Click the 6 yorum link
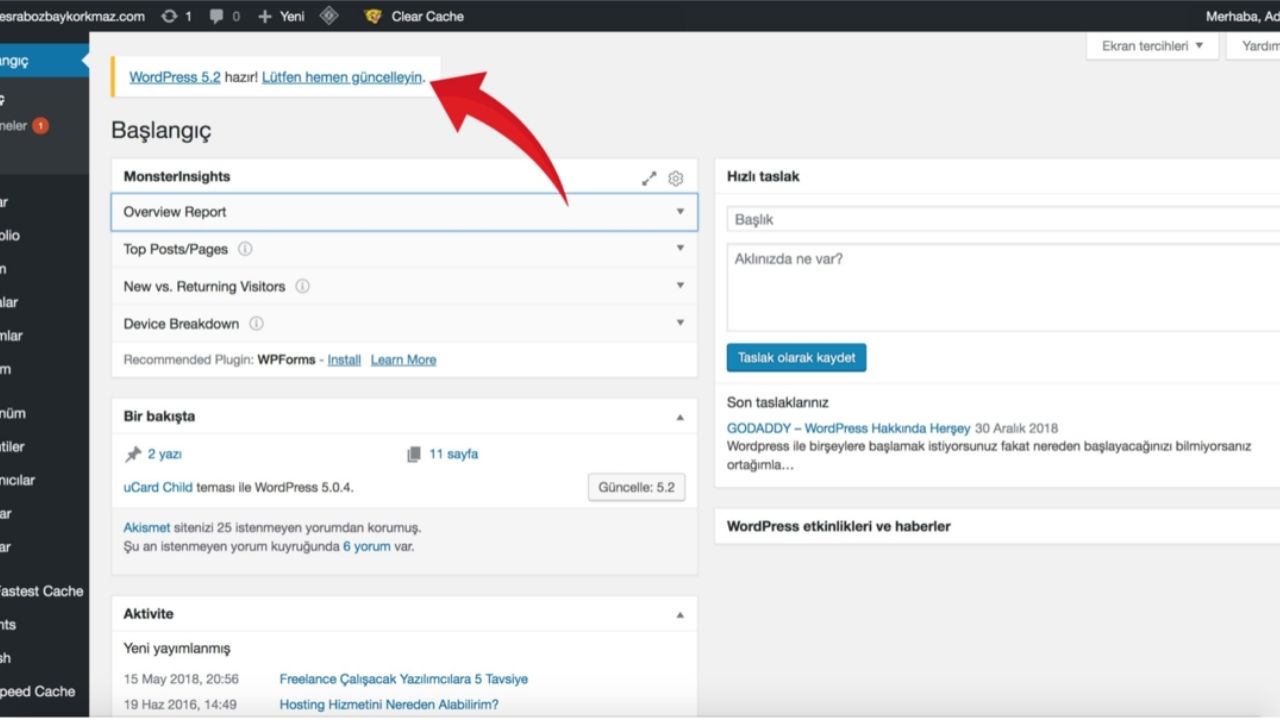The height and width of the screenshot is (720, 1280). [367, 547]
